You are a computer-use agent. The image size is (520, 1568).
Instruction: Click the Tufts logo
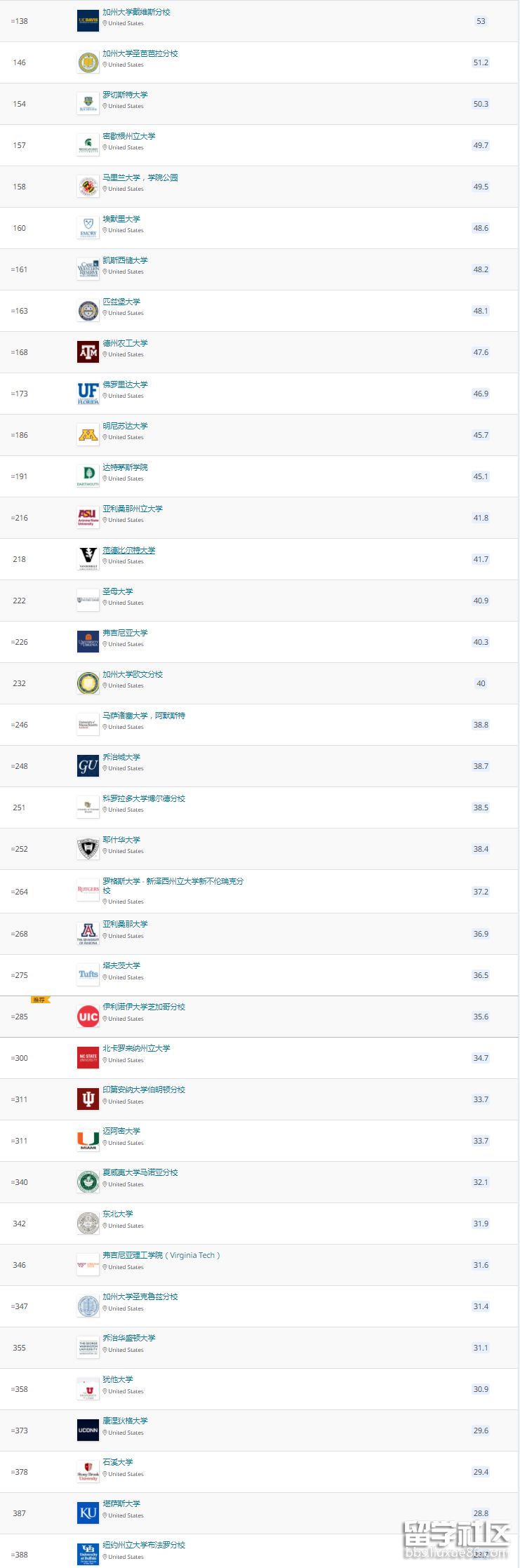coord(88,975)
